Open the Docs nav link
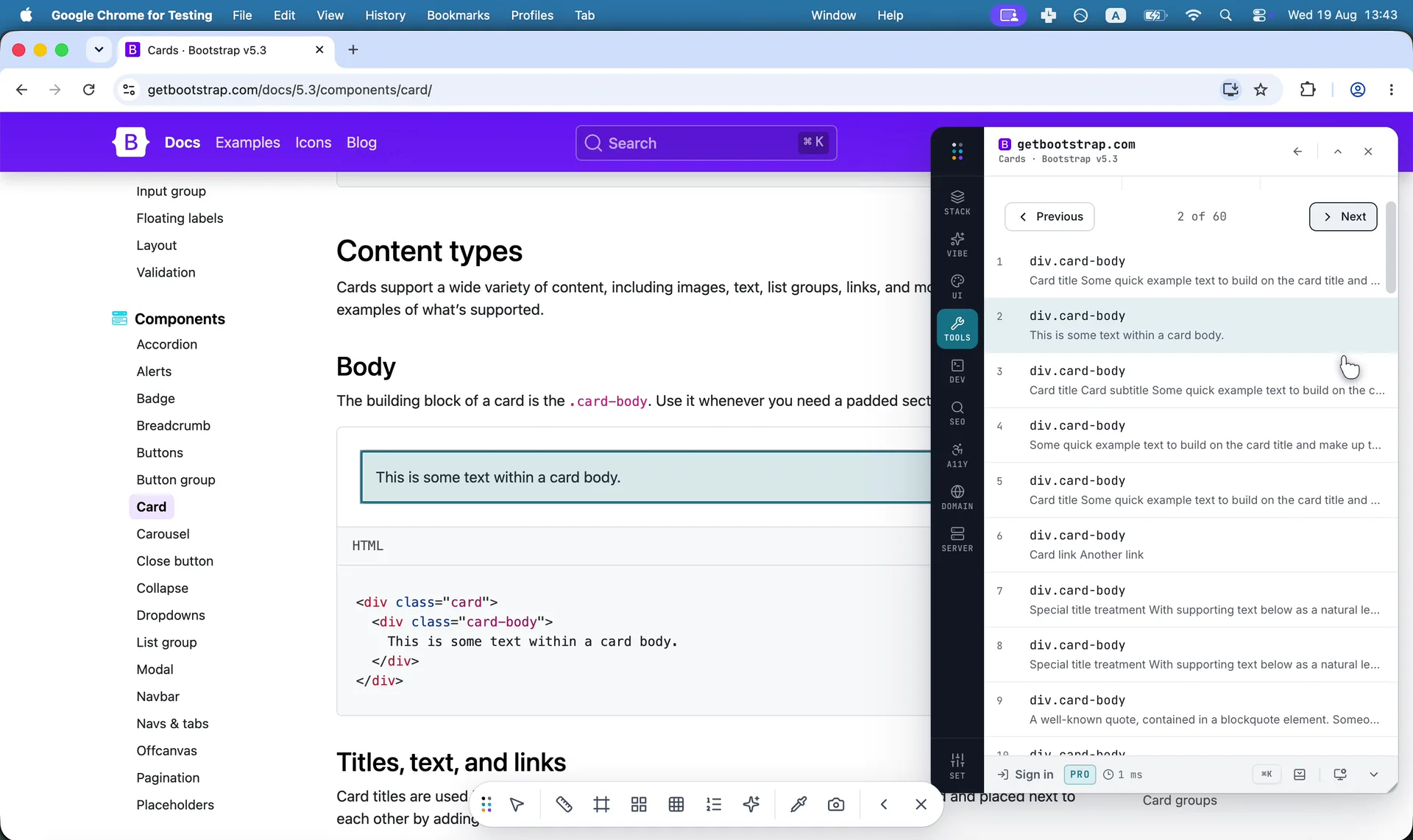This screenshot has height=840, width=1413. coord(183,143)
